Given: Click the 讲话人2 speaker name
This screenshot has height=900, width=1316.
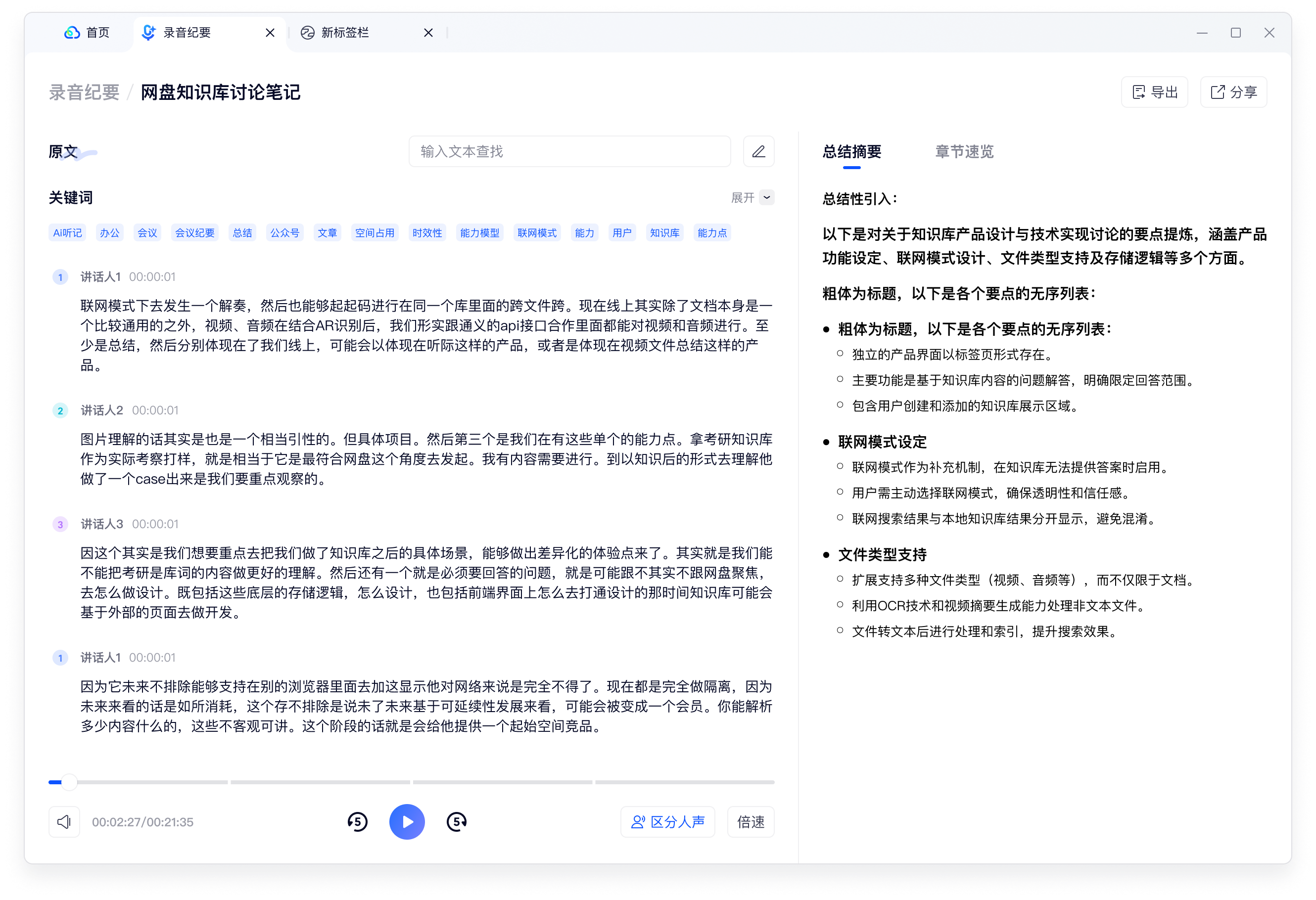Looking at the screenshot, I should (x=101, y=410).
